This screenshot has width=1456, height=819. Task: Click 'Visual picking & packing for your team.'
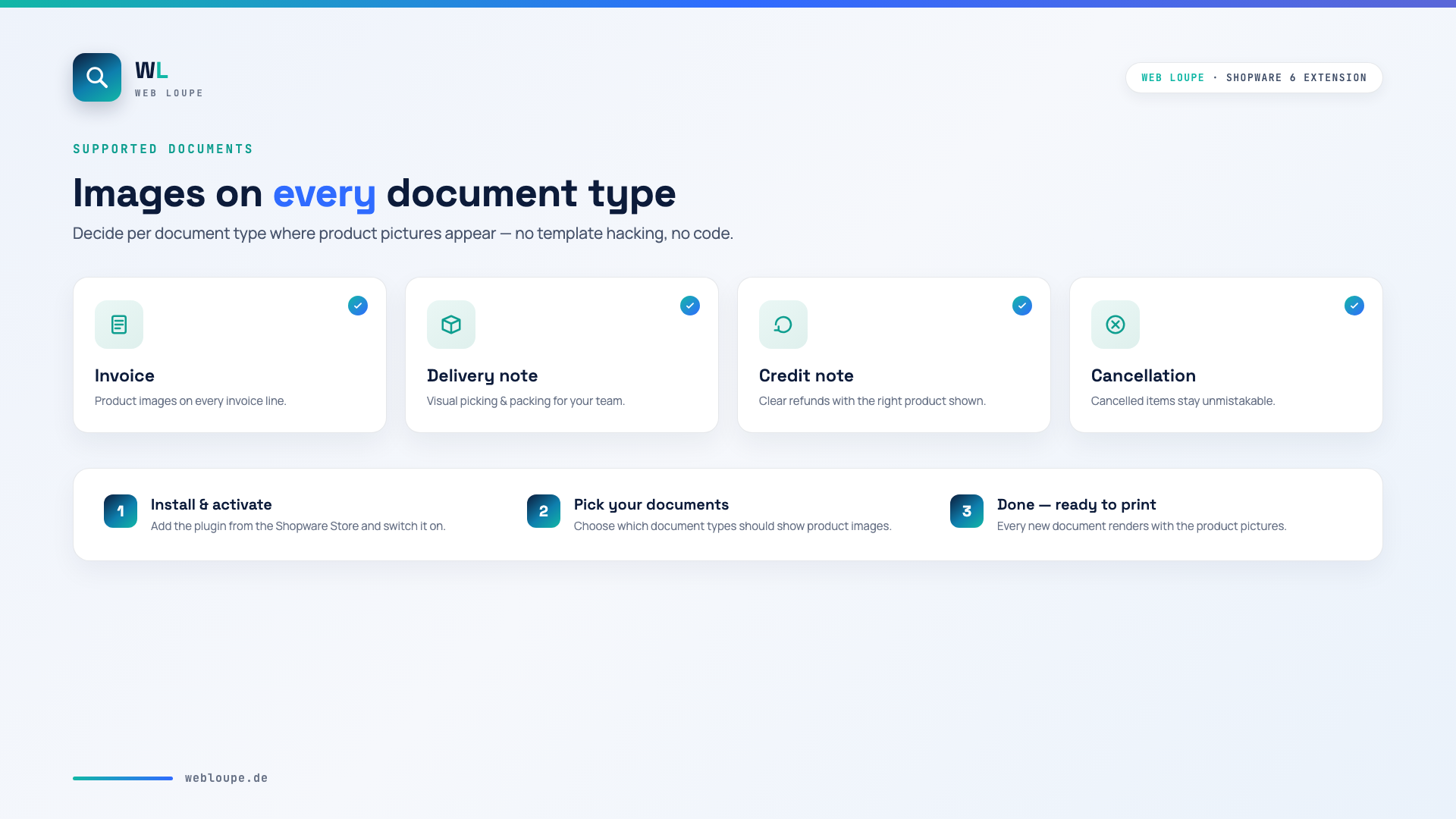pyautogui.click(x=526, y=400)
